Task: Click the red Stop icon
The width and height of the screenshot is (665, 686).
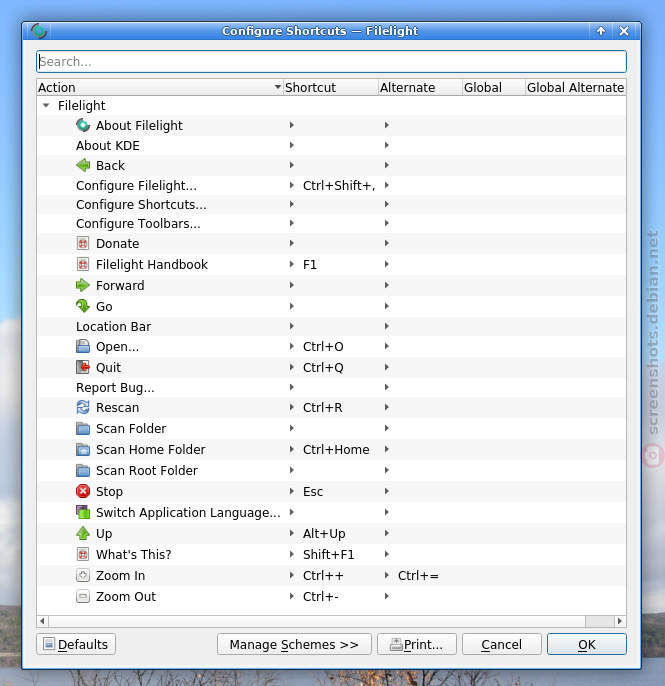Action: 83,491
